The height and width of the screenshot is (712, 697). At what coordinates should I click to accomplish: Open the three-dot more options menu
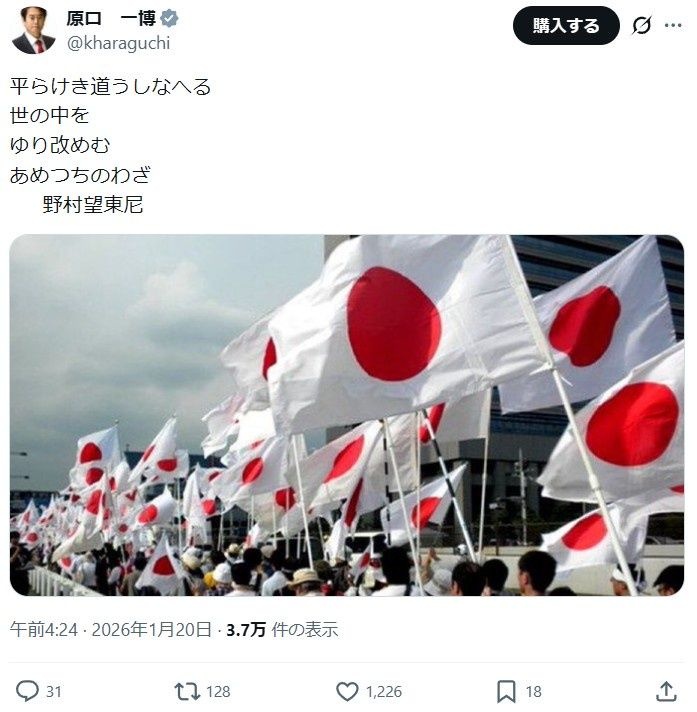point(672,25)
